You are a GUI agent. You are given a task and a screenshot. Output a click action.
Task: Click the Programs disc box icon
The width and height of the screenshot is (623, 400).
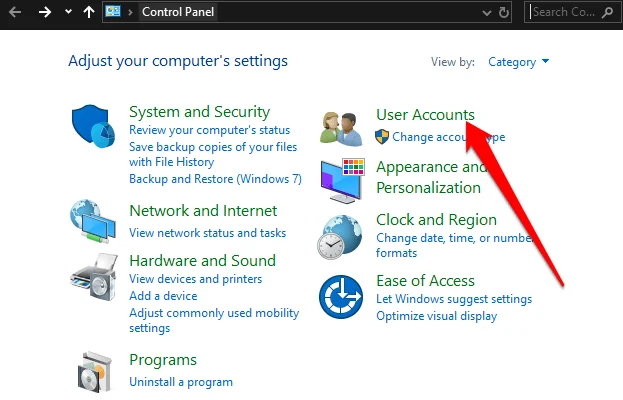point(95,371)
